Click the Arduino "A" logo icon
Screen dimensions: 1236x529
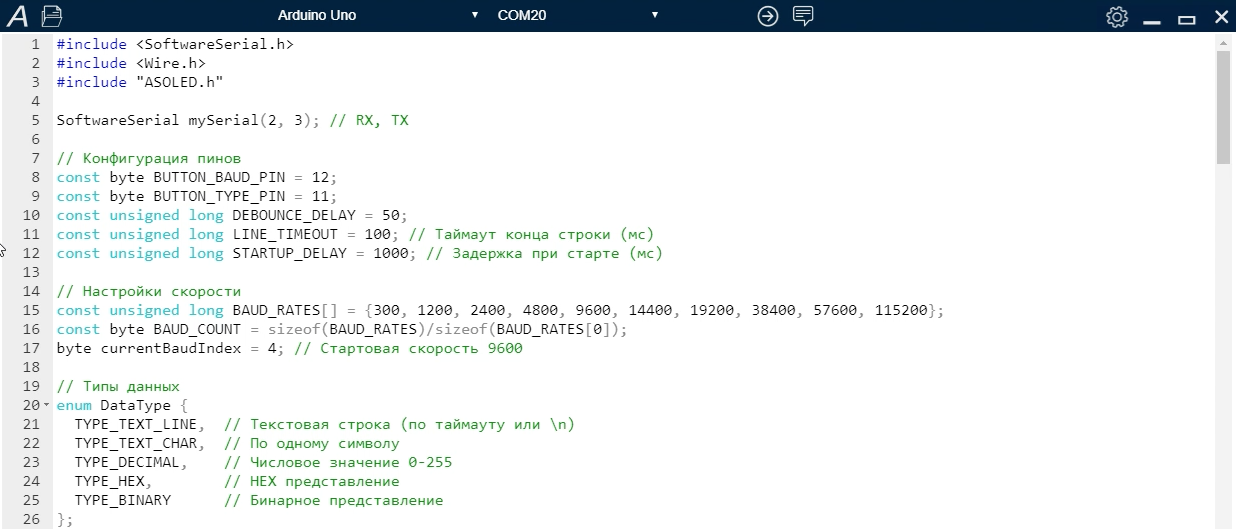point(17,16)
